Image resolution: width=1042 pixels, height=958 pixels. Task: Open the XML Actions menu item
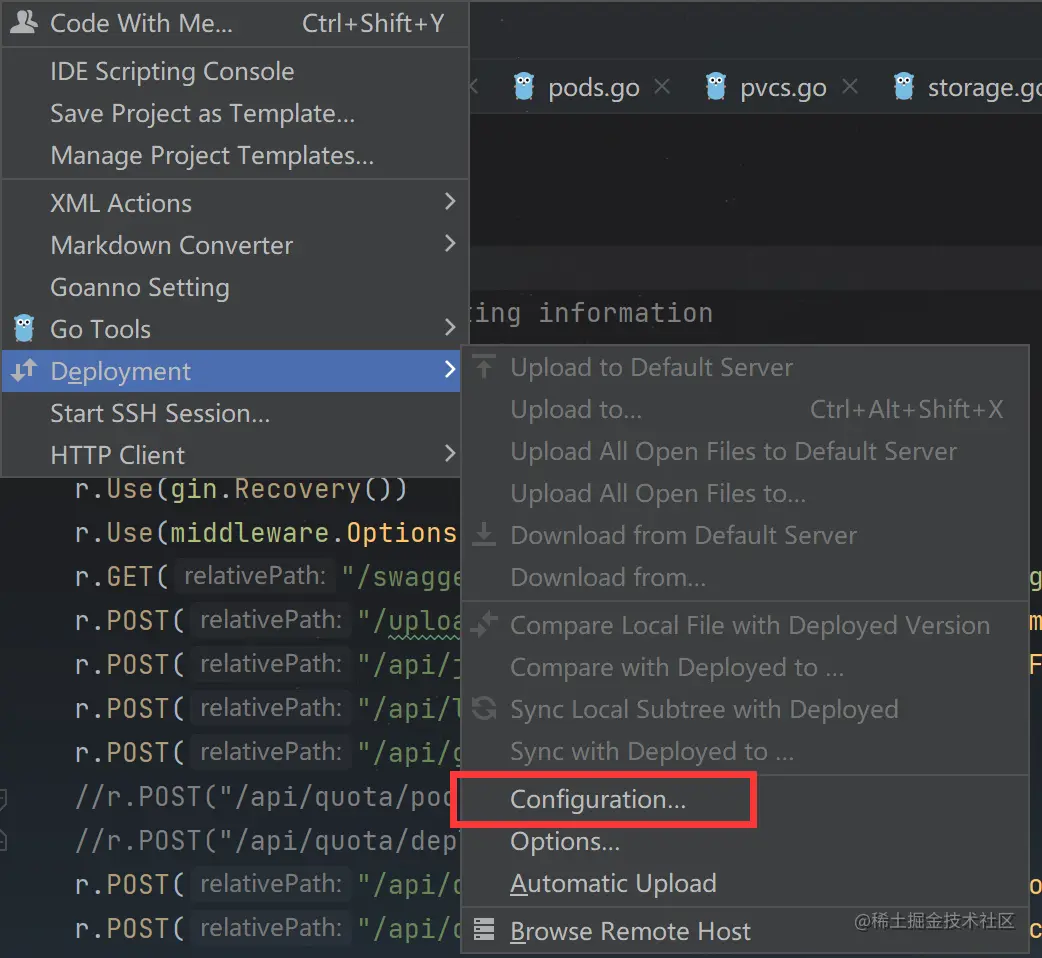235,203
